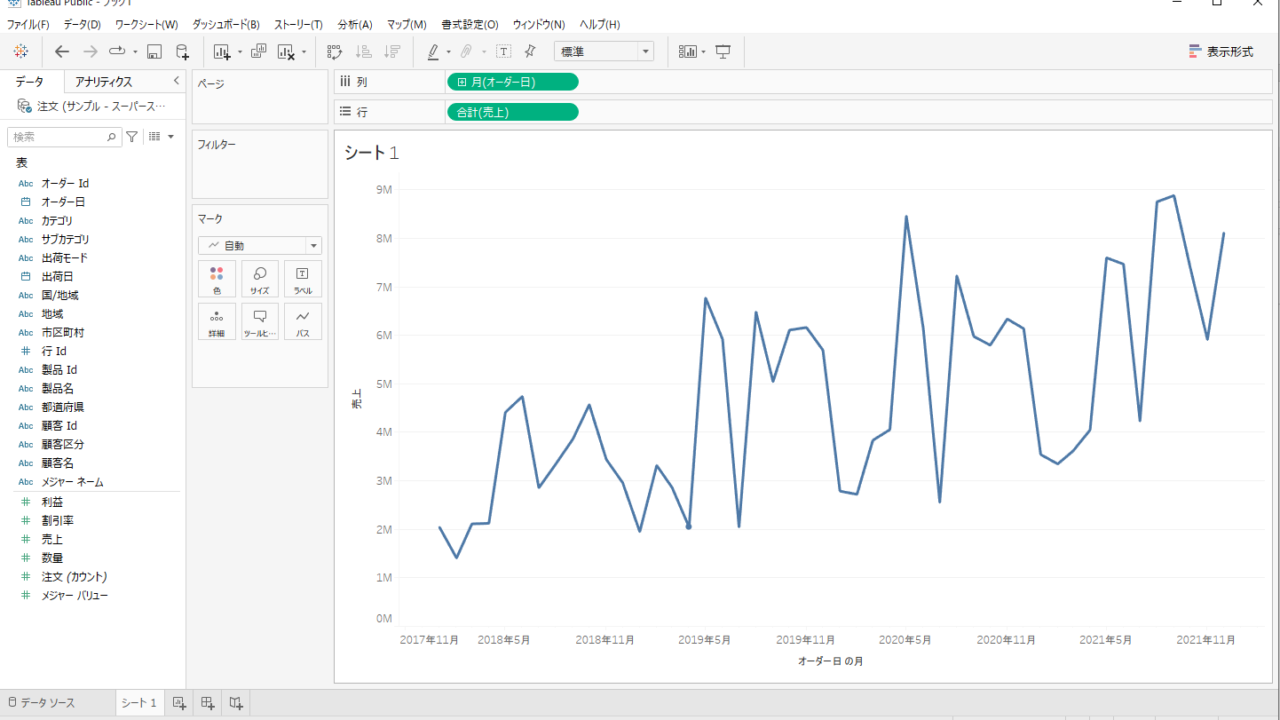Open the 分析(A) menu
The image size is (1280, 720).
(355, 24)
